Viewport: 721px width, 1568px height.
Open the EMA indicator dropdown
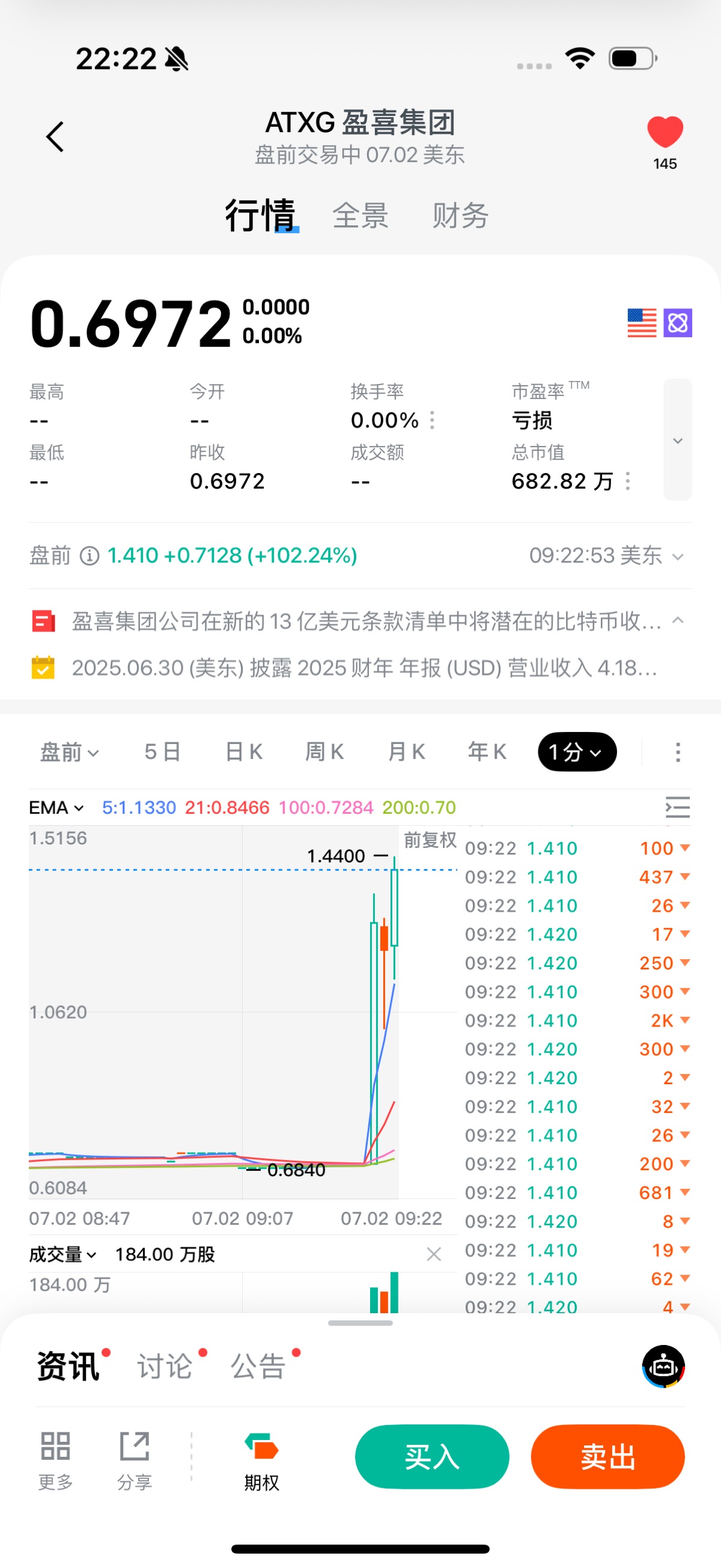[56, 807]
